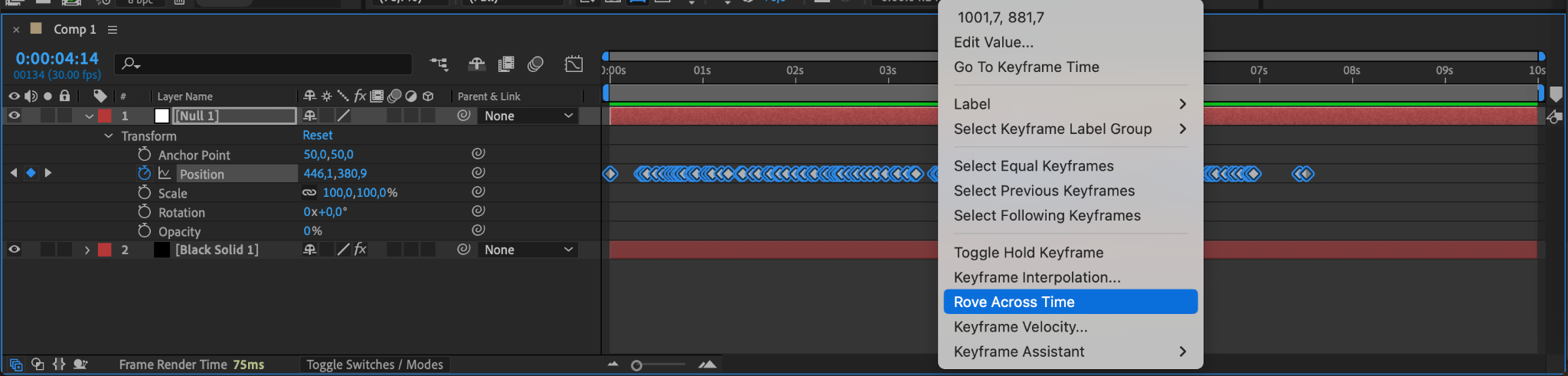Viewport: 1568px width, 376px height.
Task: Click the timeline zoom slider handle
Action: click(x=636, y=365)
